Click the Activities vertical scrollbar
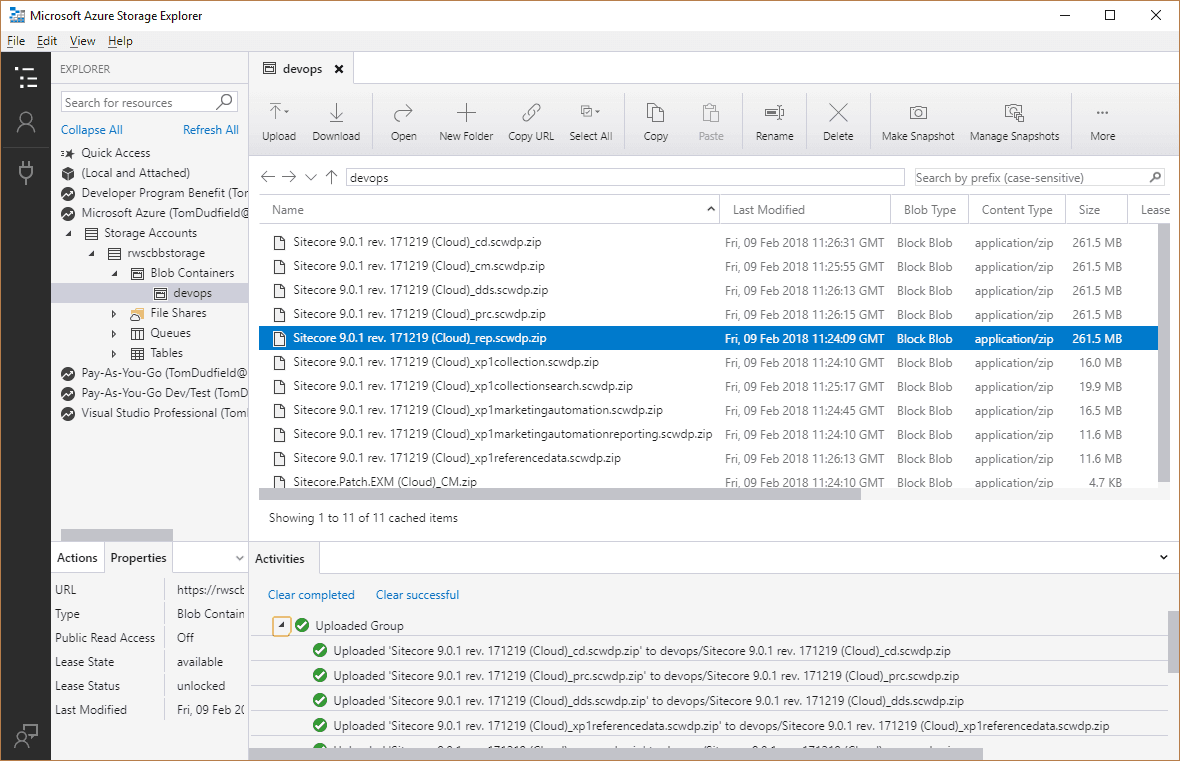The width and height of the screenshot is (1180, 761). [1173, 641]
